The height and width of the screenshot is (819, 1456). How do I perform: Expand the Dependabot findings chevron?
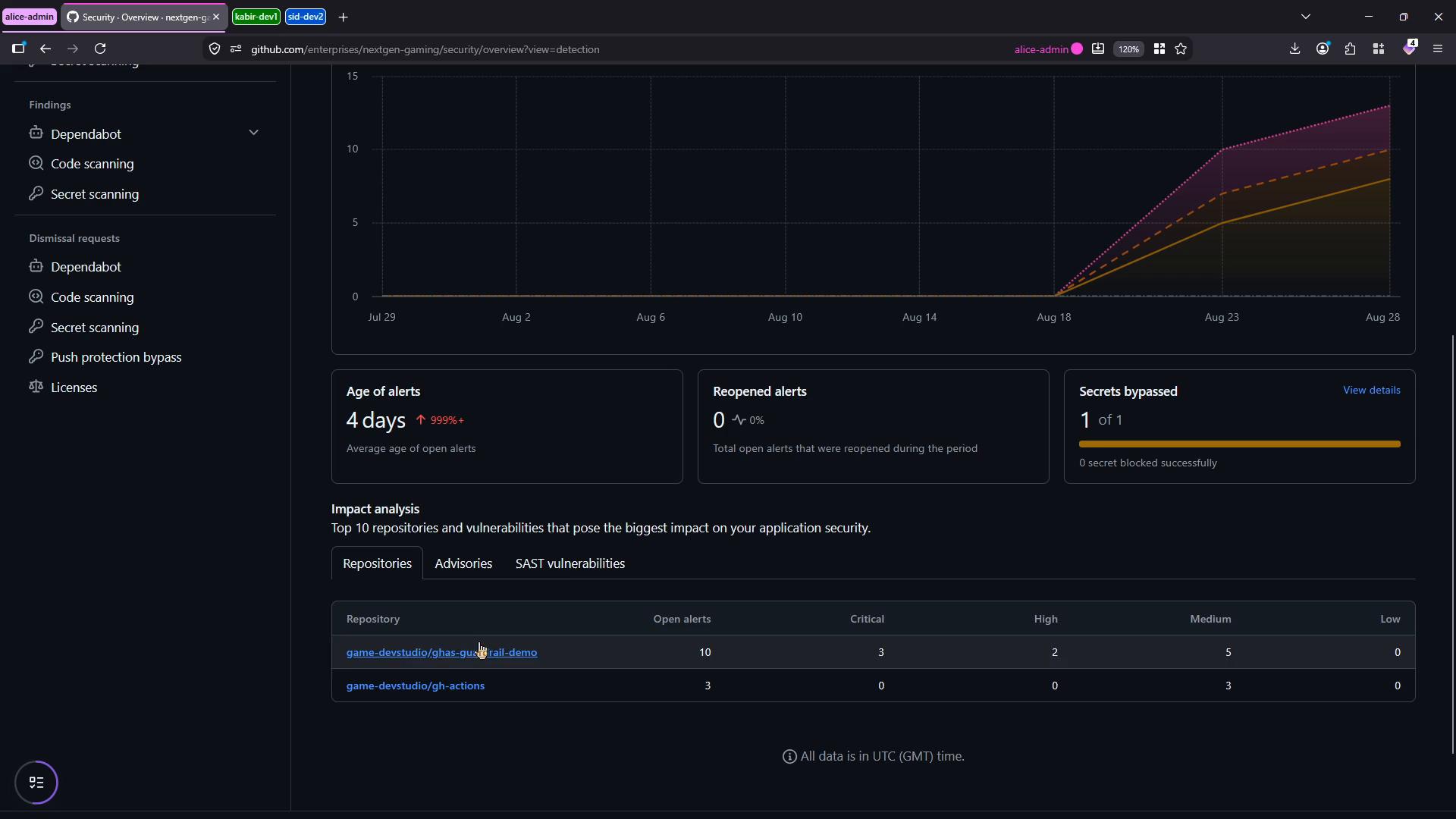(x=253, y=133)
